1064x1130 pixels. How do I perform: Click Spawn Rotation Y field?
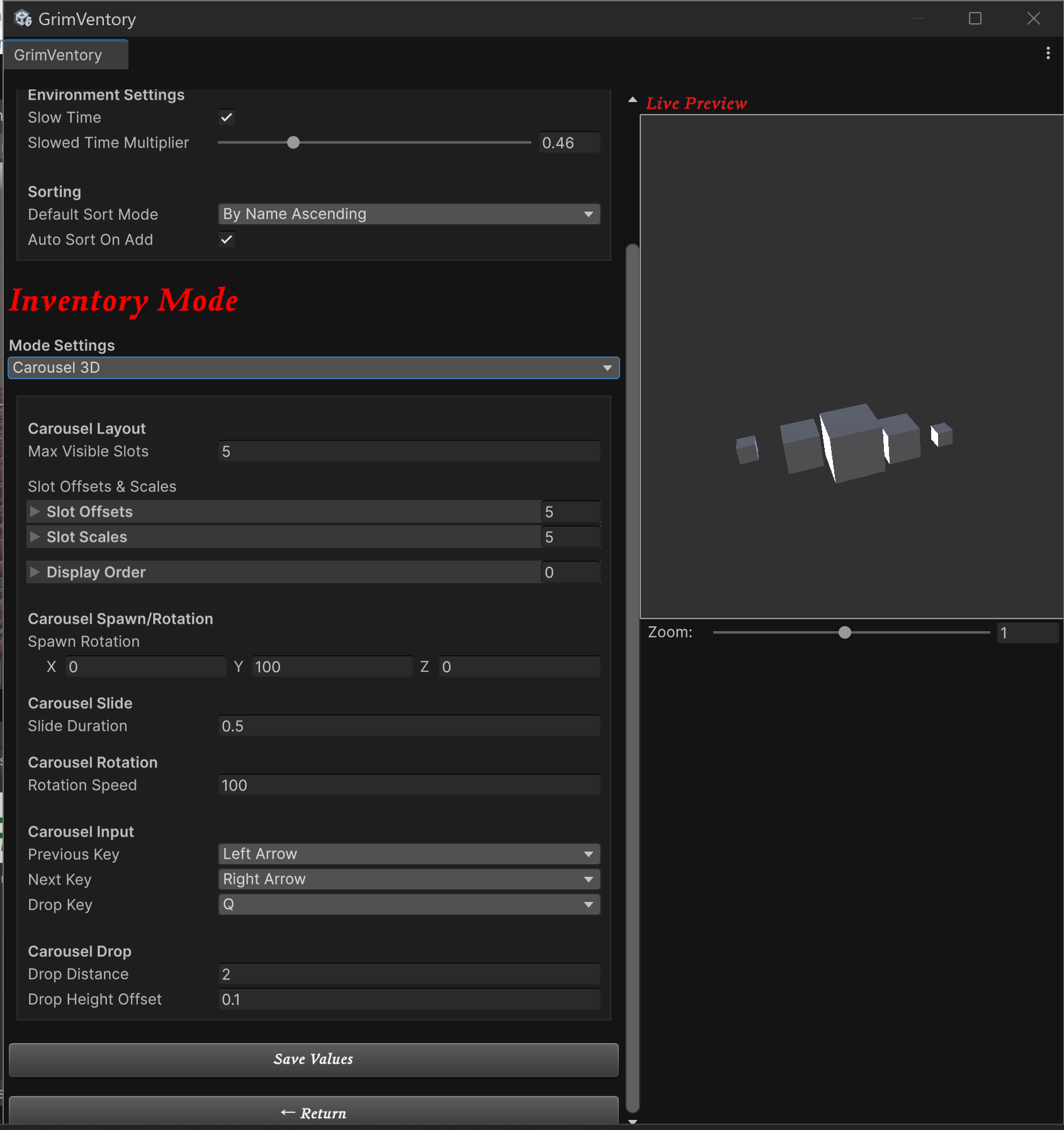[x=332, y=667]
